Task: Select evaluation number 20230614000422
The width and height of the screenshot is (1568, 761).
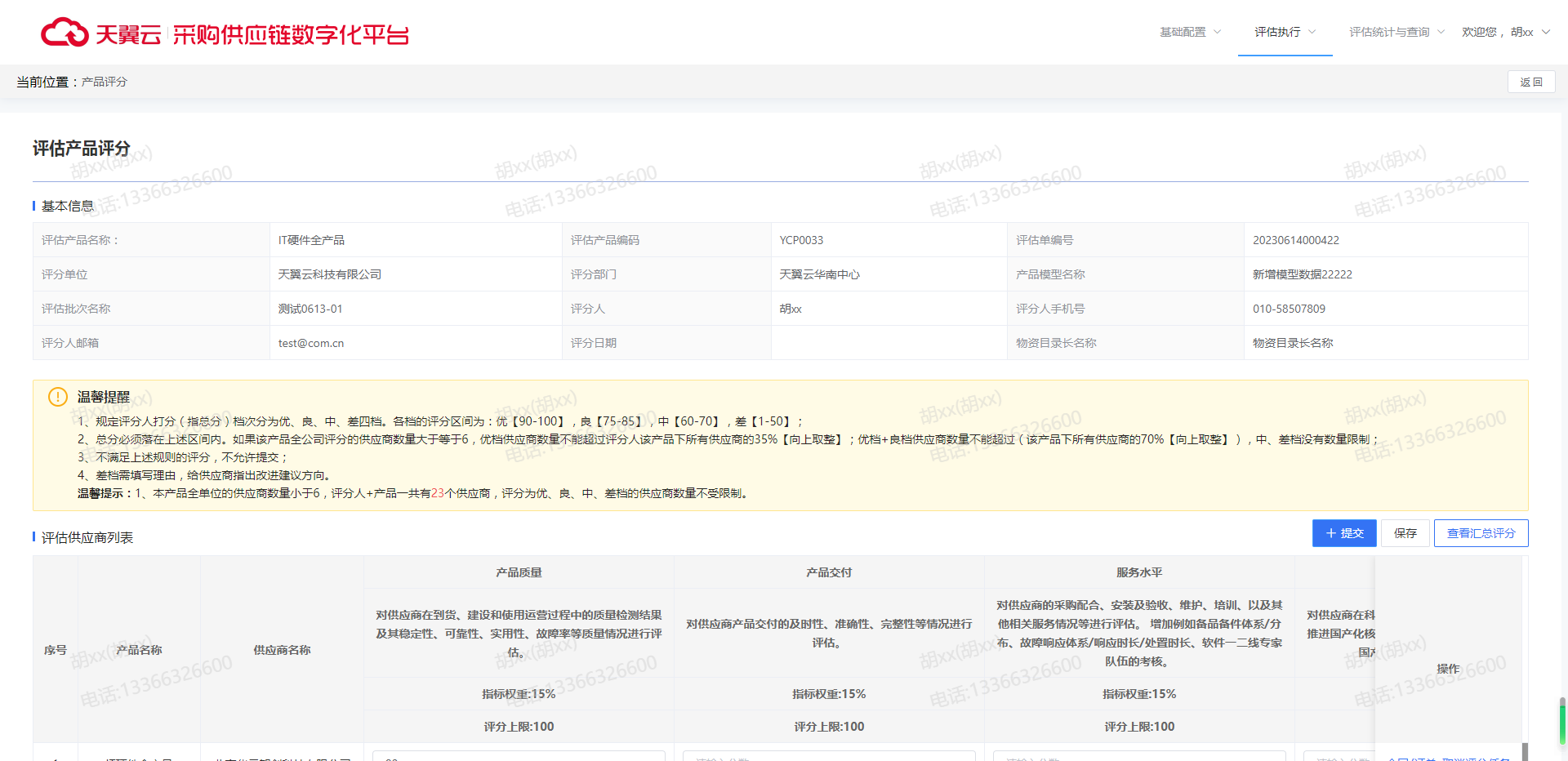Action: [x=1296, y=240]
